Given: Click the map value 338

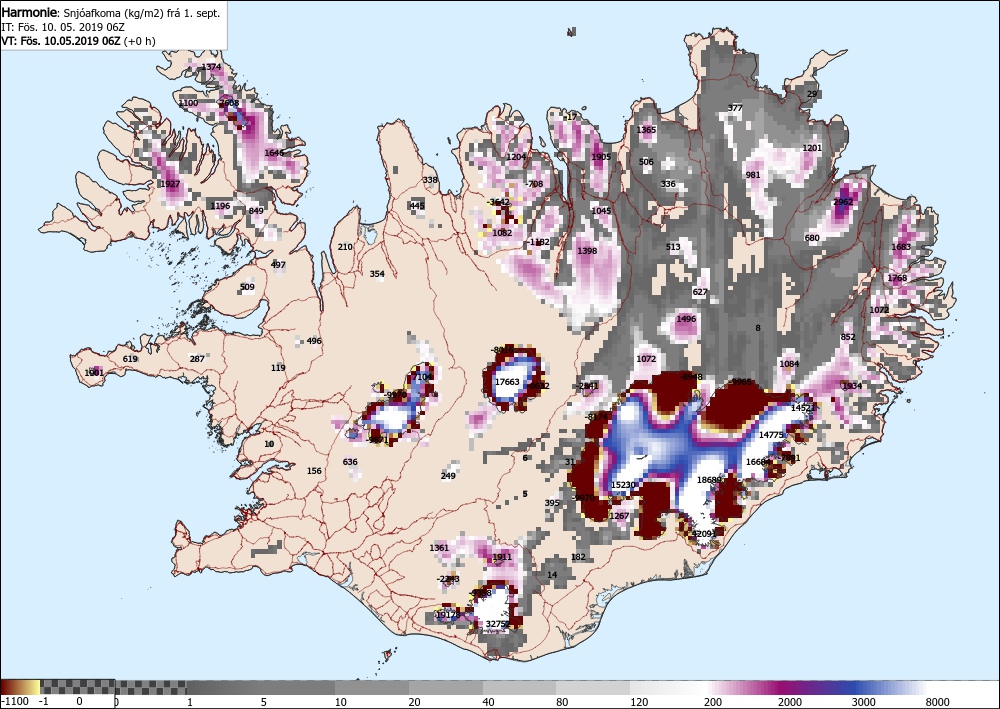Looking at the screenshot, I should (x=430, y=180).
